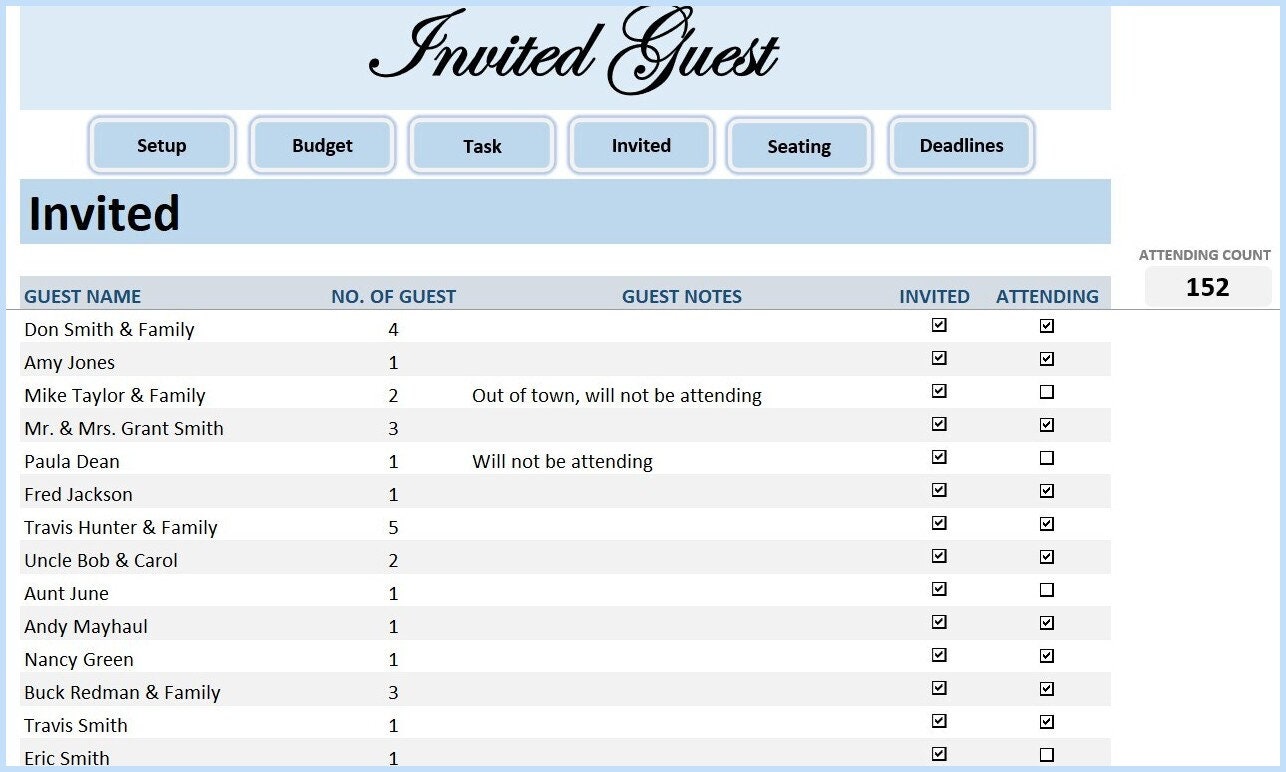Uncheck Attending for Travis Hunter & Family

pos(1047,524)
